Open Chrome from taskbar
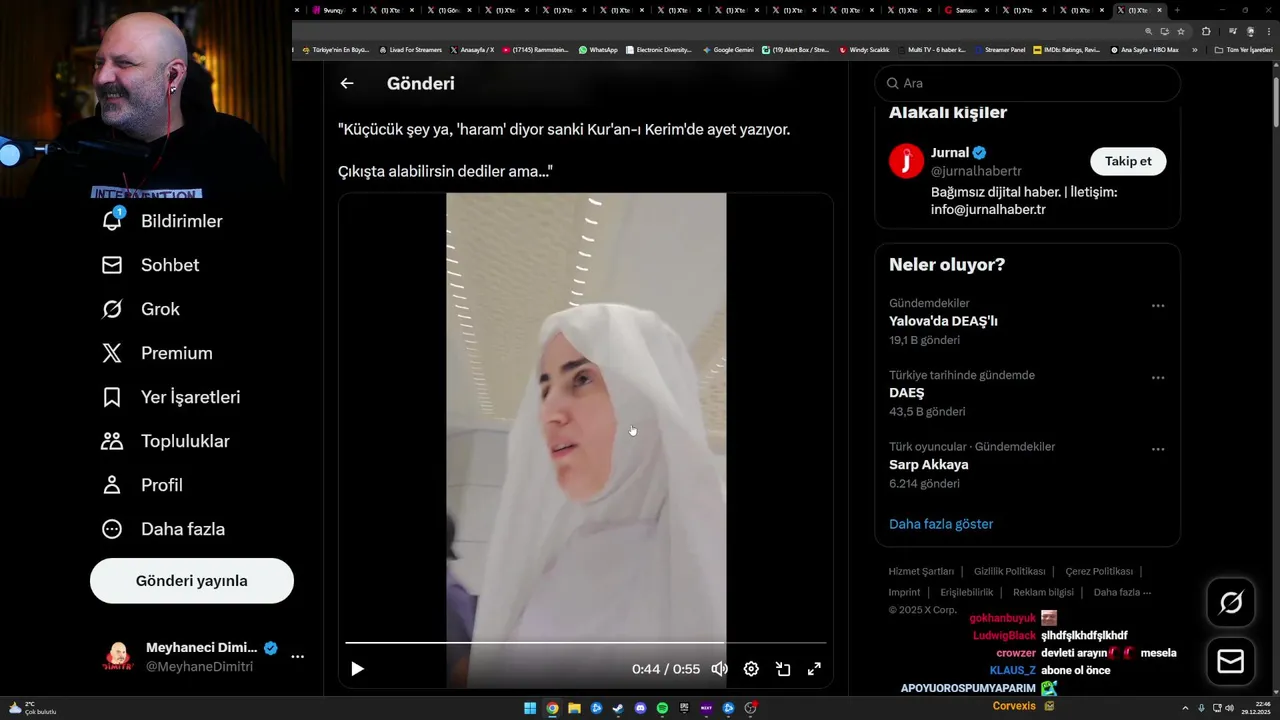Viewport: 1280px width, 720px height. [x=552, y=709]
